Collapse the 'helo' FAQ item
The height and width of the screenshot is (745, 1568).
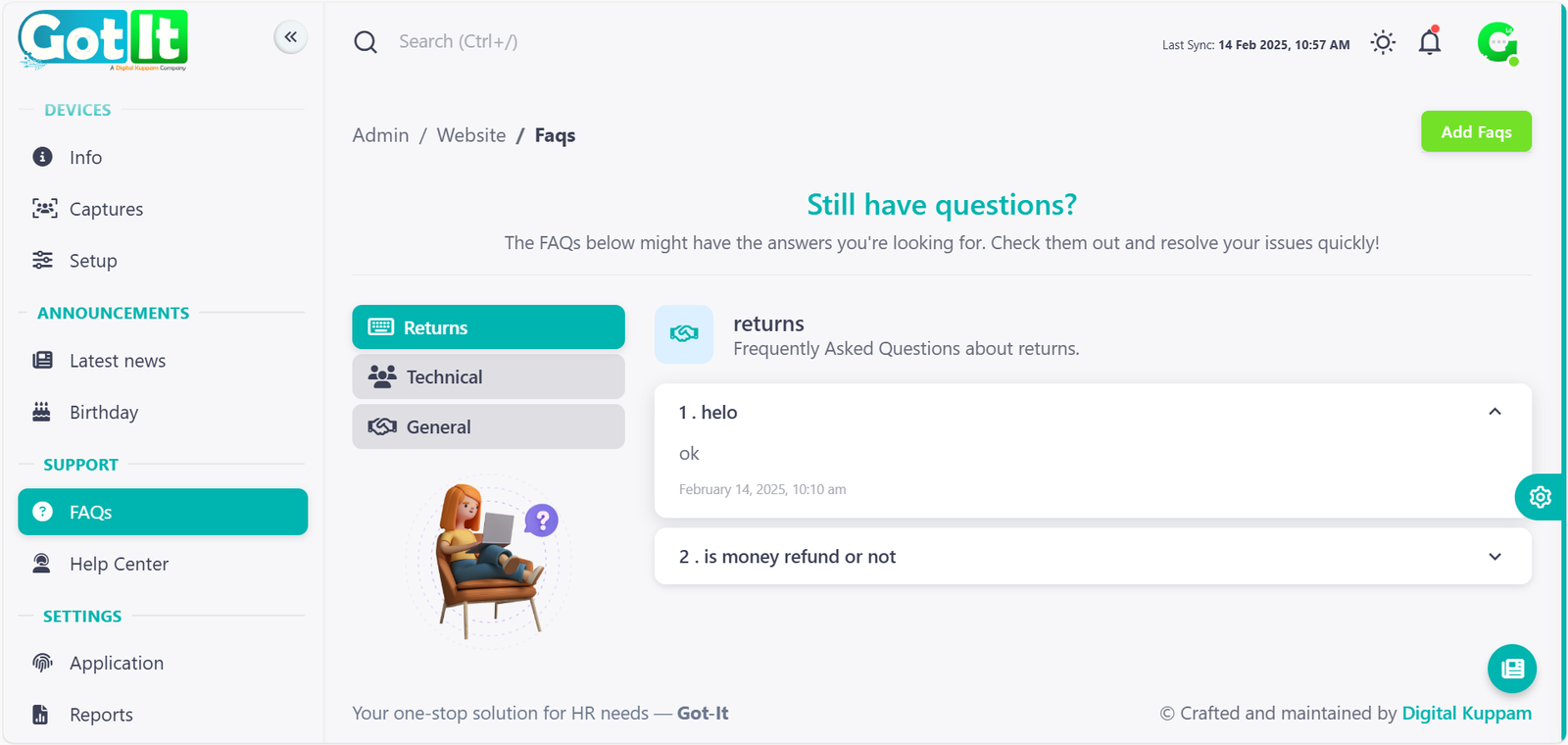1494,413
